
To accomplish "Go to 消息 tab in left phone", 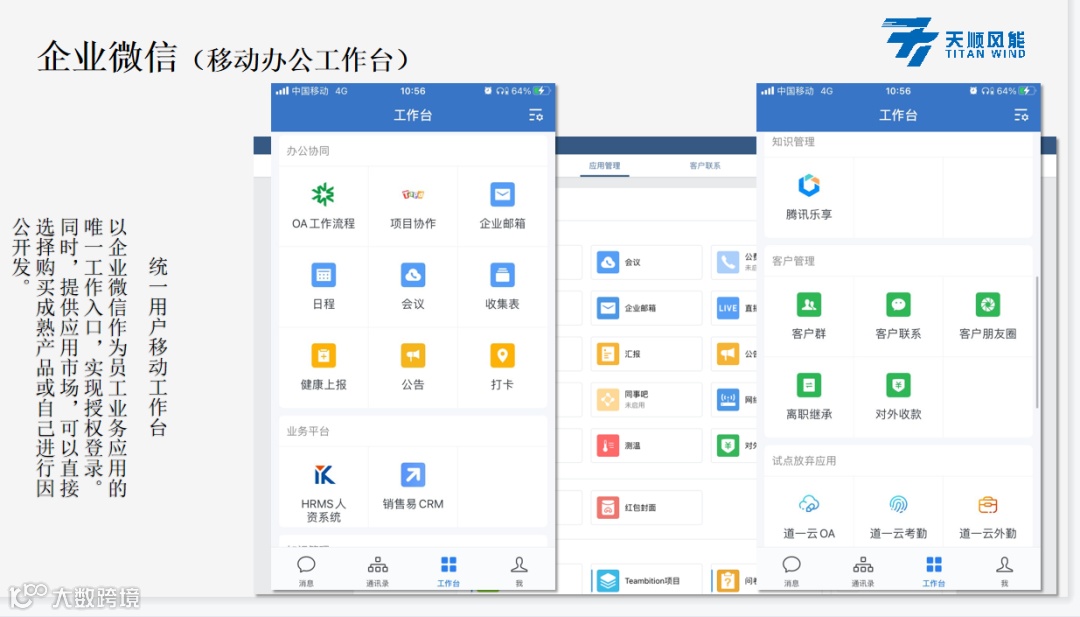I will (x=306, y=572).
